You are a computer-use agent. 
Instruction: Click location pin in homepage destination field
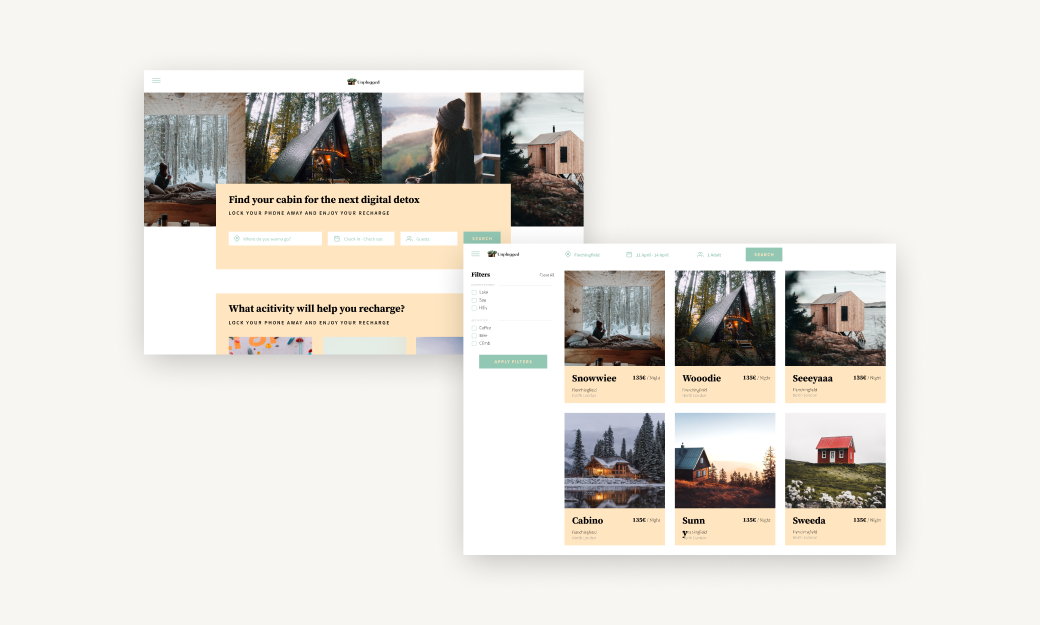(x=237, y=239)
